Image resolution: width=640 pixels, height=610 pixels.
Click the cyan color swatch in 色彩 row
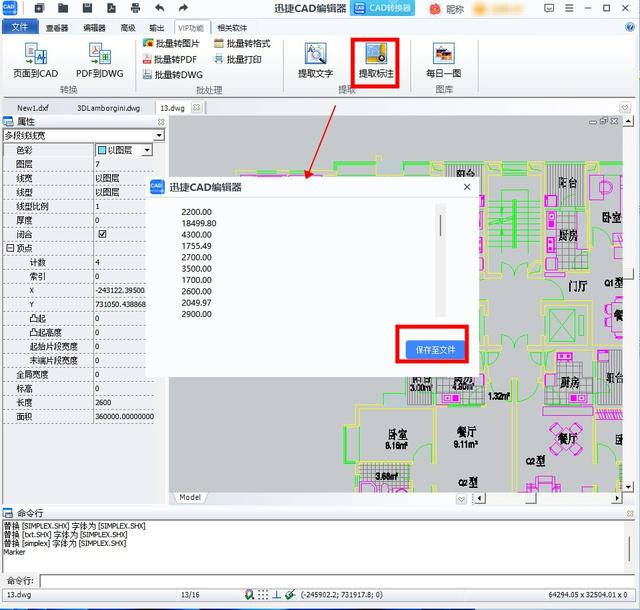102,150
